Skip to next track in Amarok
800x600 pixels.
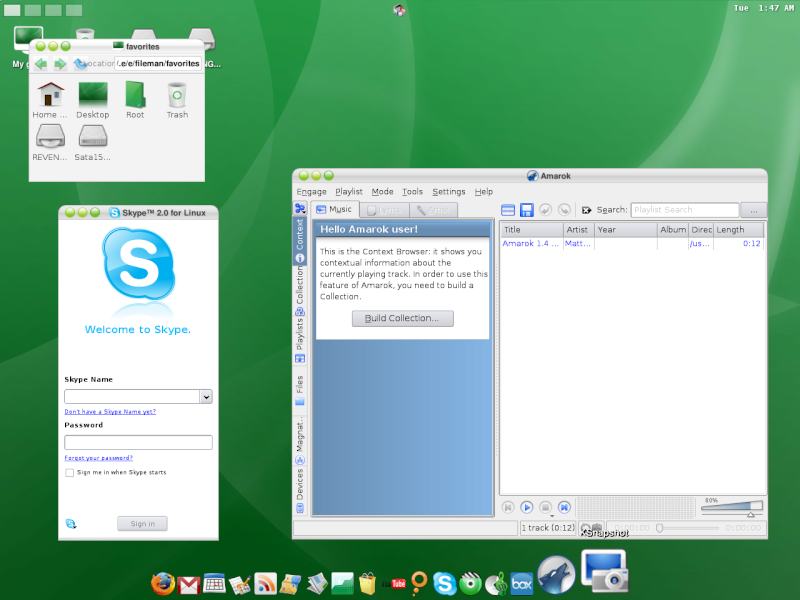(x=564, y=507)
